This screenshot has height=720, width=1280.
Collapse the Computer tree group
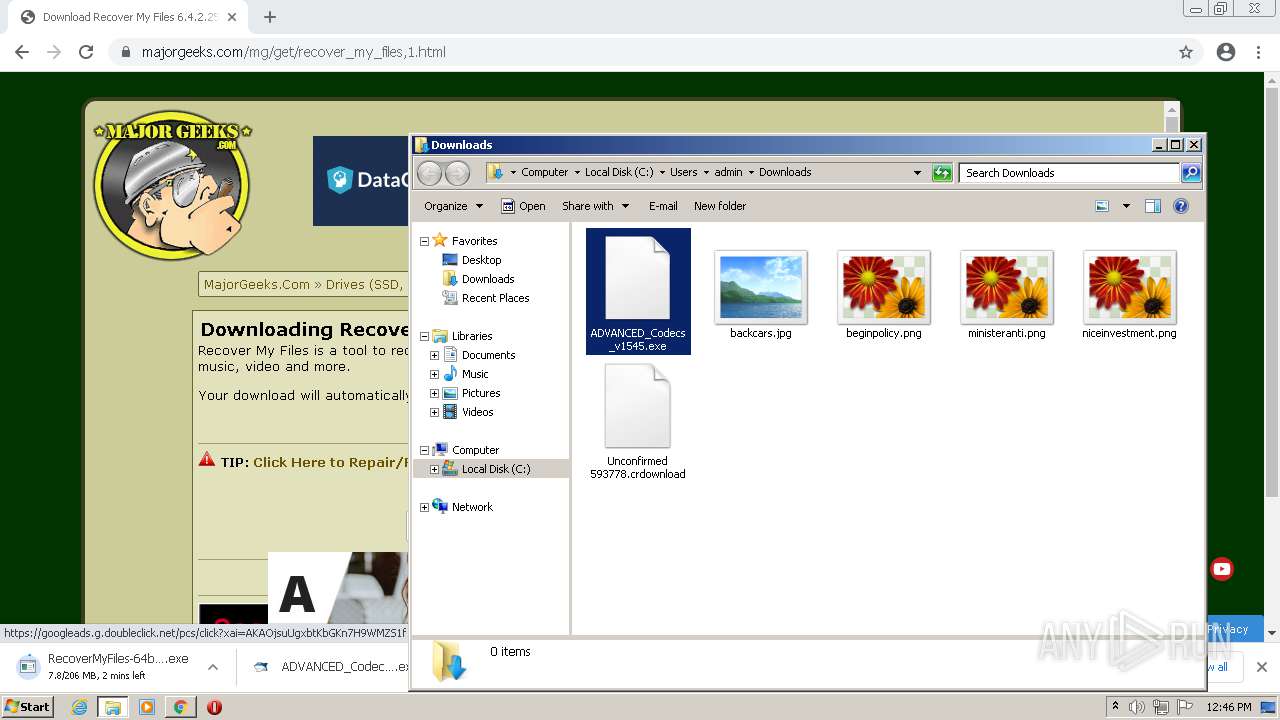[x=424, y=450]
